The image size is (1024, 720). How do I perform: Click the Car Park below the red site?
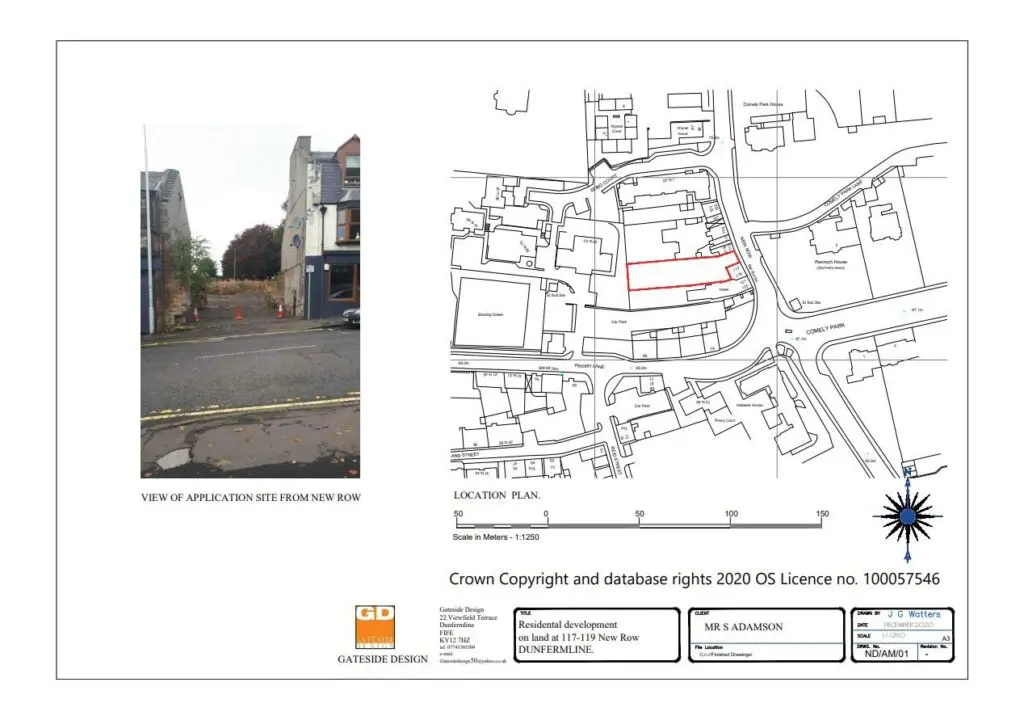(x=618, y=322)
